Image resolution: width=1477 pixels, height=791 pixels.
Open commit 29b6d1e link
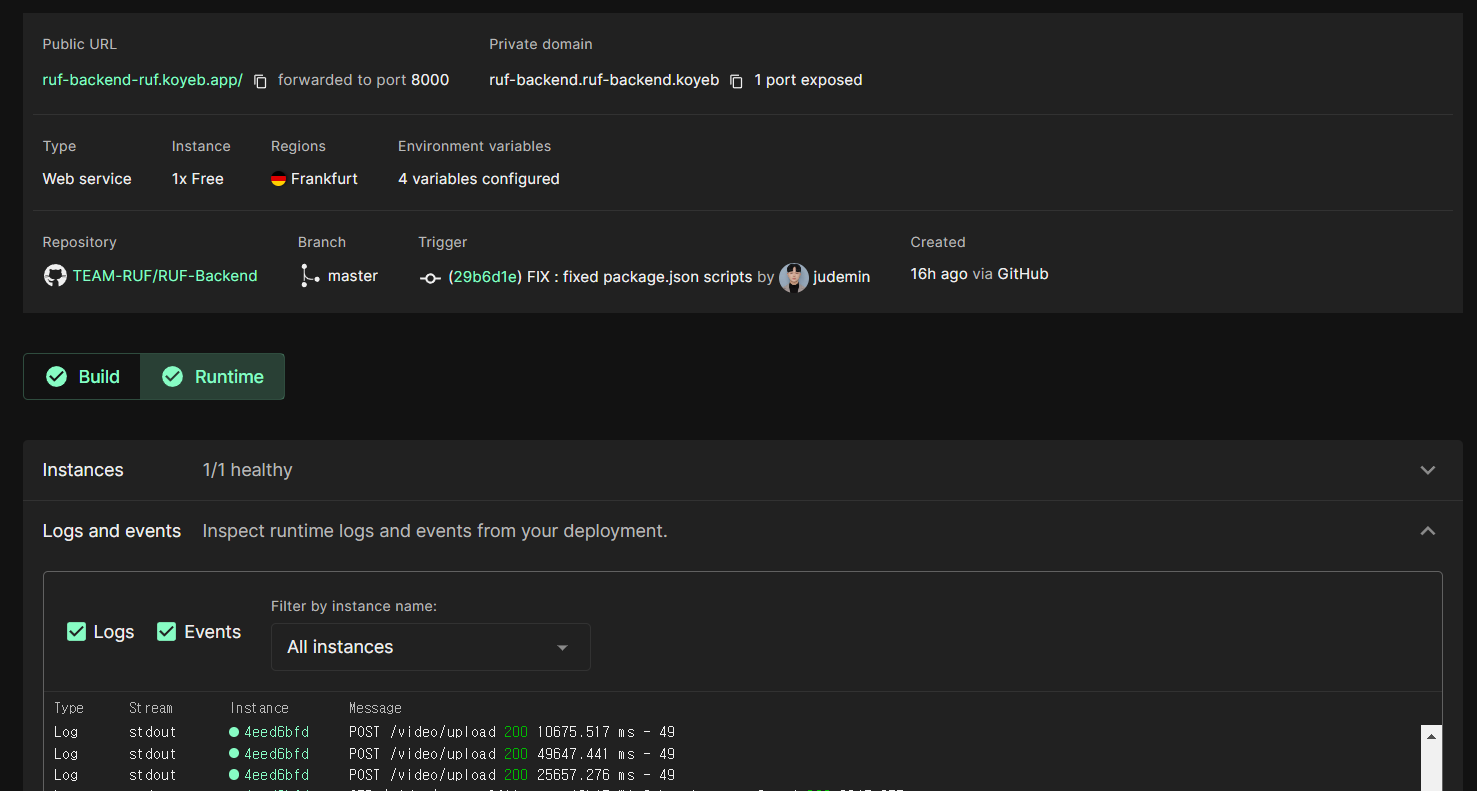tap(485, 277)
